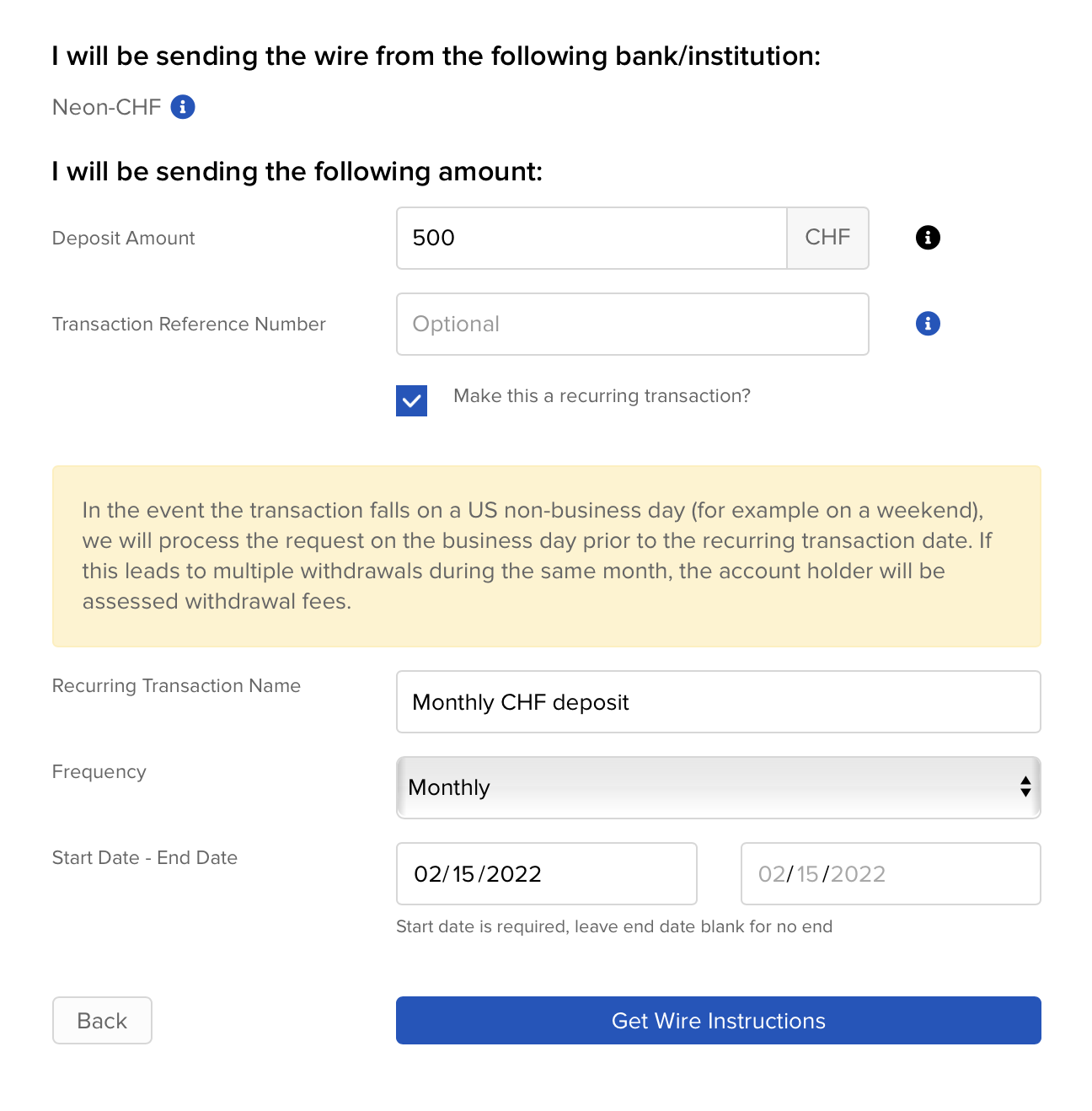Image resolution: width=1092 pixels, height=1111 pixels.
Task: Click the up-down arrows on the Frequency select
Action: coord(1025,787)
